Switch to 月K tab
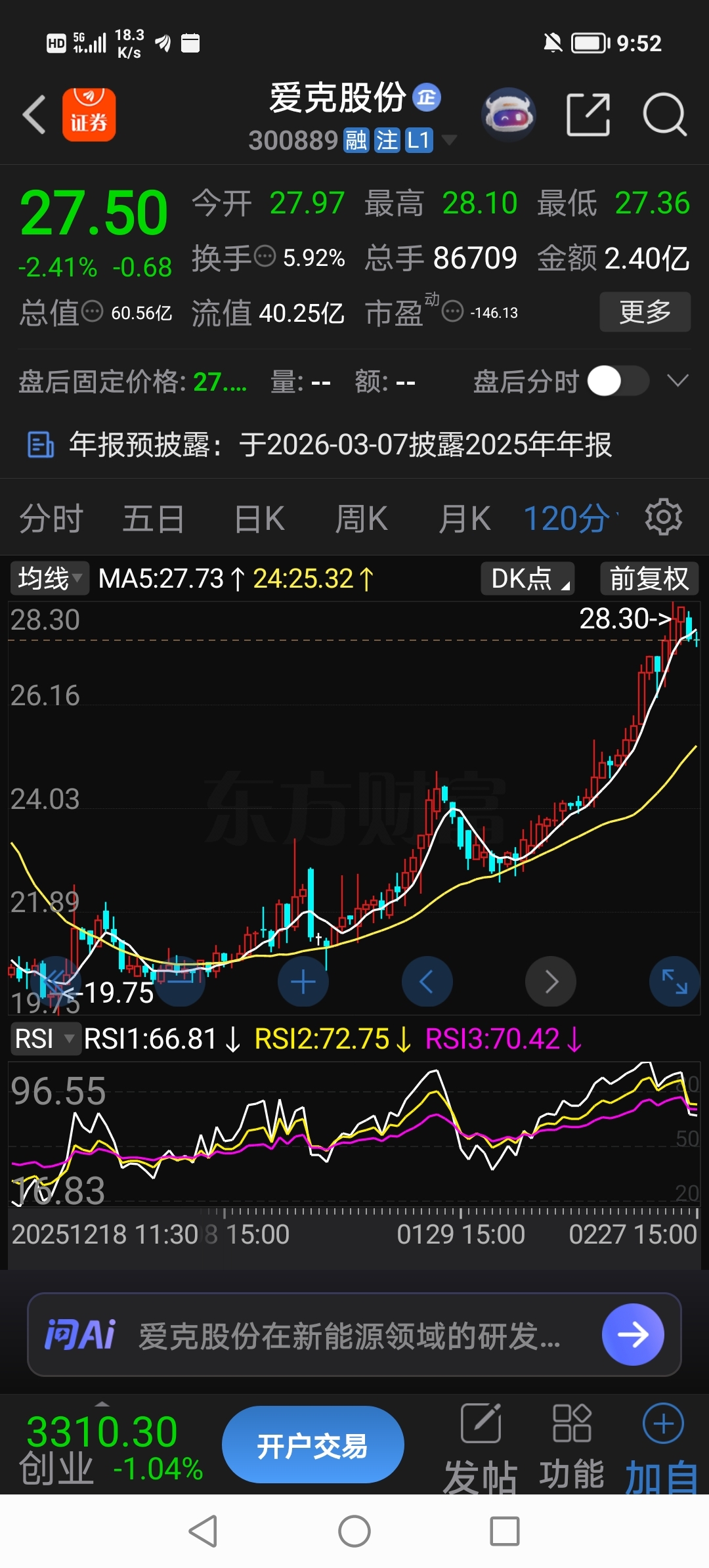The image size is (709, 1568). click(465, 518)
